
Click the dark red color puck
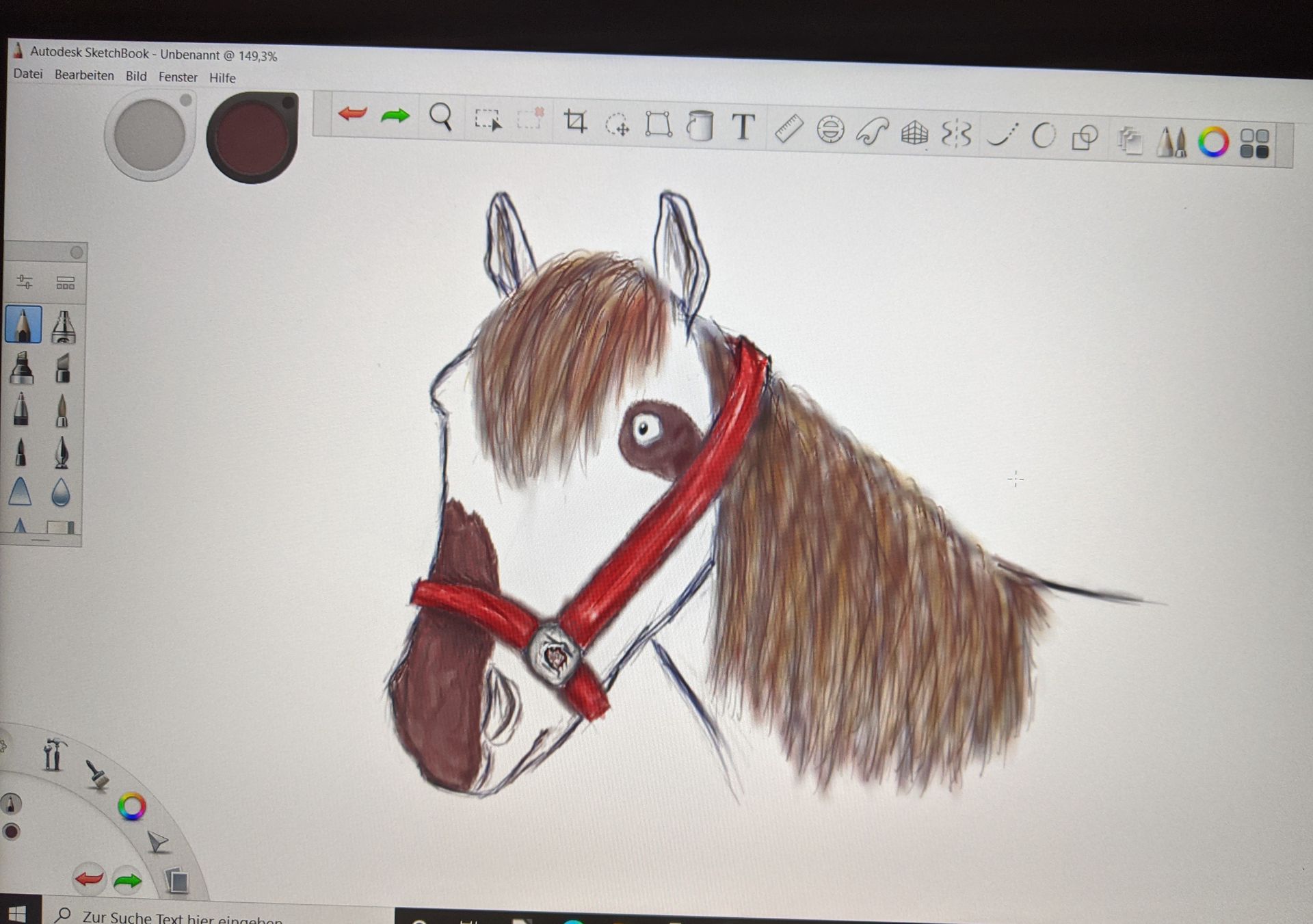252,137
